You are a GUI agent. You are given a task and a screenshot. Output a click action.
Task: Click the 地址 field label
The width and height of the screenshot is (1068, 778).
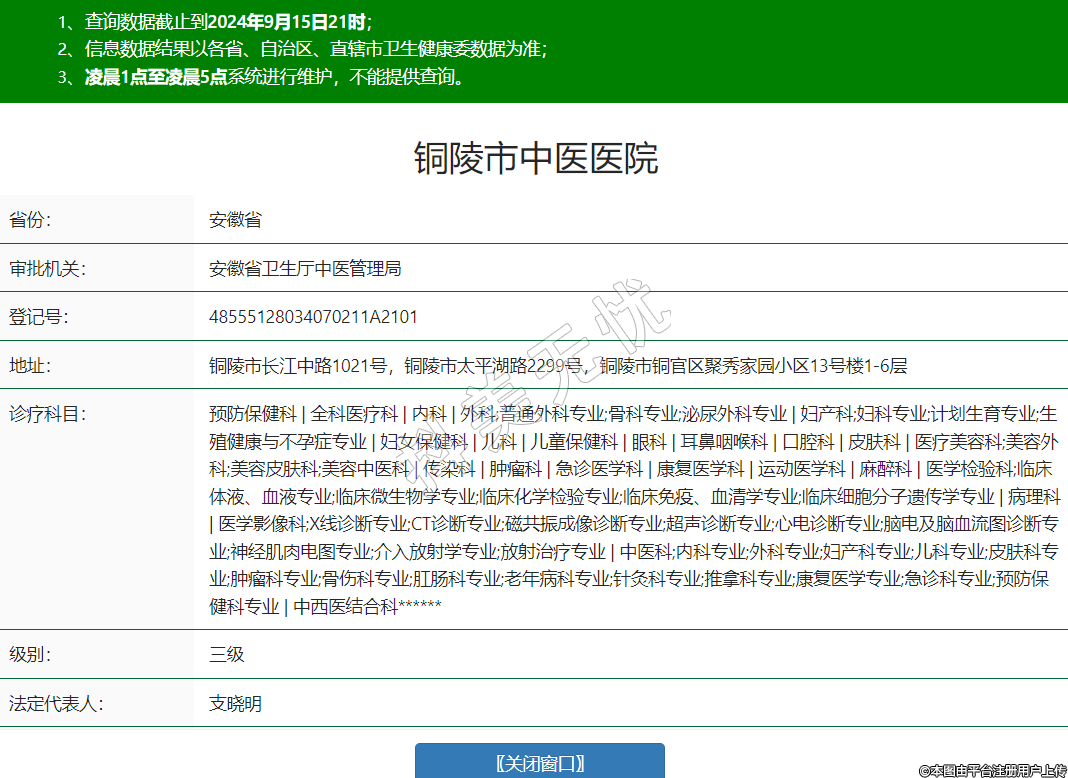click(x=30, y=365)
